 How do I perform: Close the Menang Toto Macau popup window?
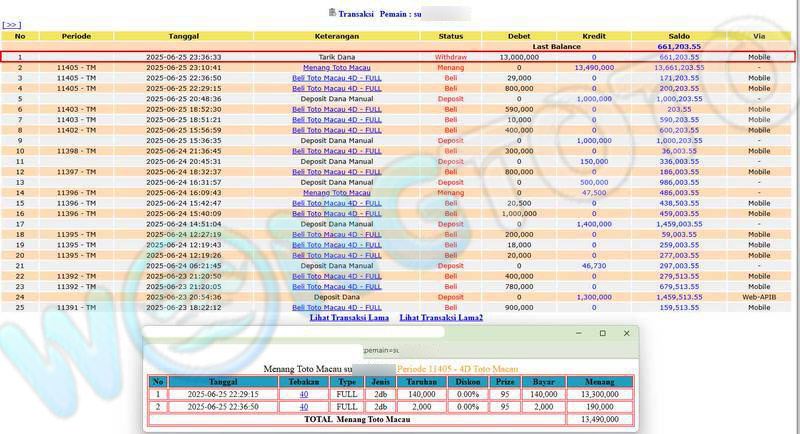(627, 333)
